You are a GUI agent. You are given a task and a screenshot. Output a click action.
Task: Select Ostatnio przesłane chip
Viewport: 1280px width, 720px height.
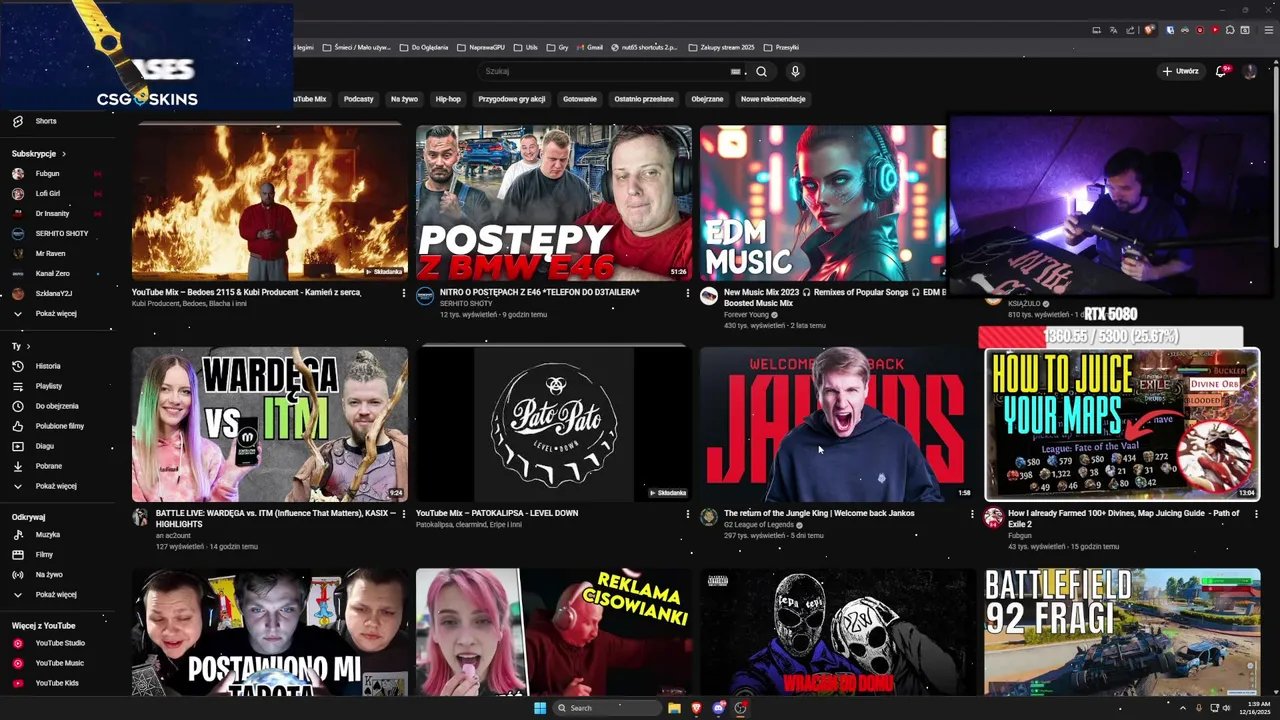click(x=644, y=99)
